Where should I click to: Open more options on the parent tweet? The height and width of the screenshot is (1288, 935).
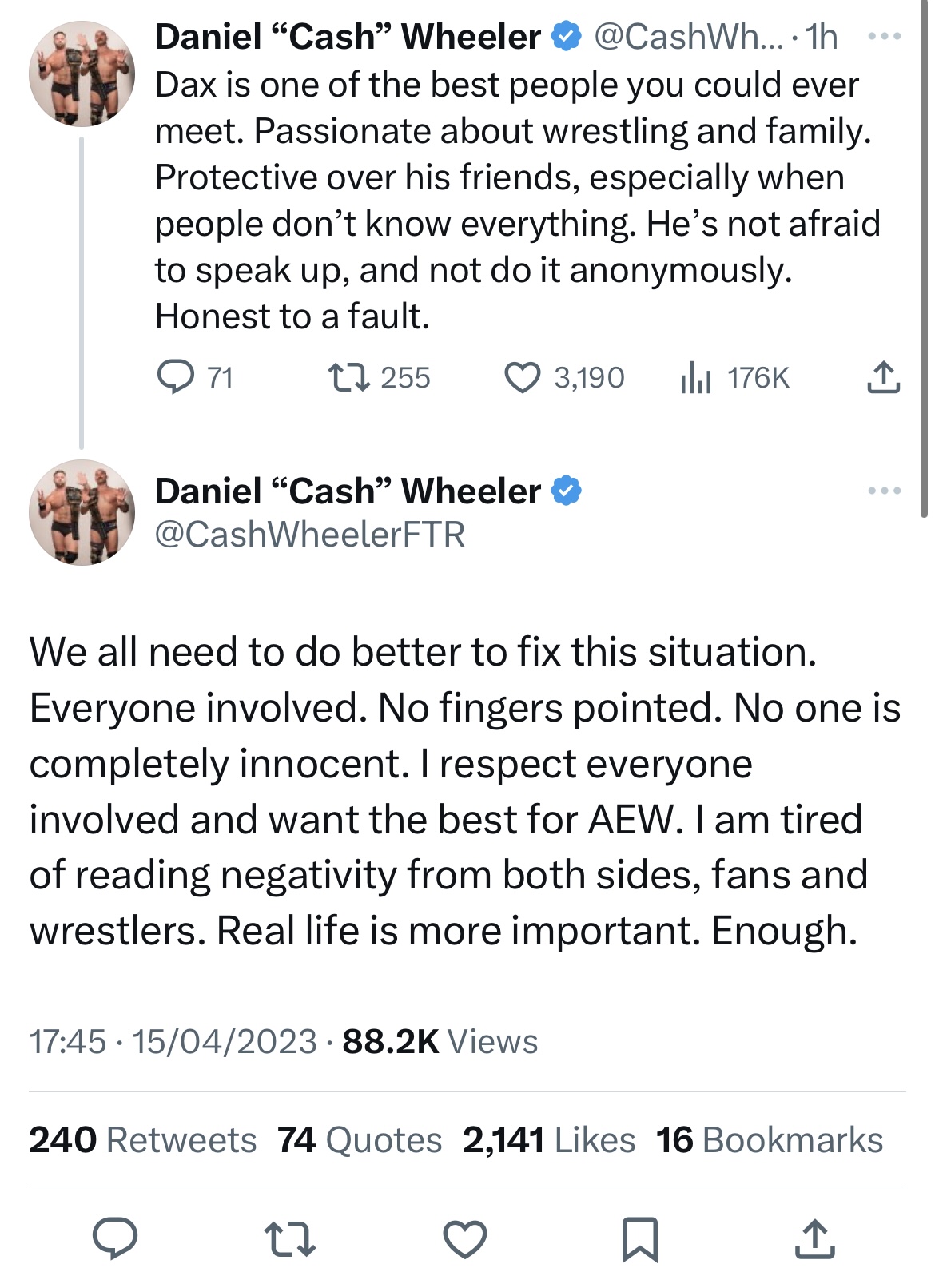[885, 37]
